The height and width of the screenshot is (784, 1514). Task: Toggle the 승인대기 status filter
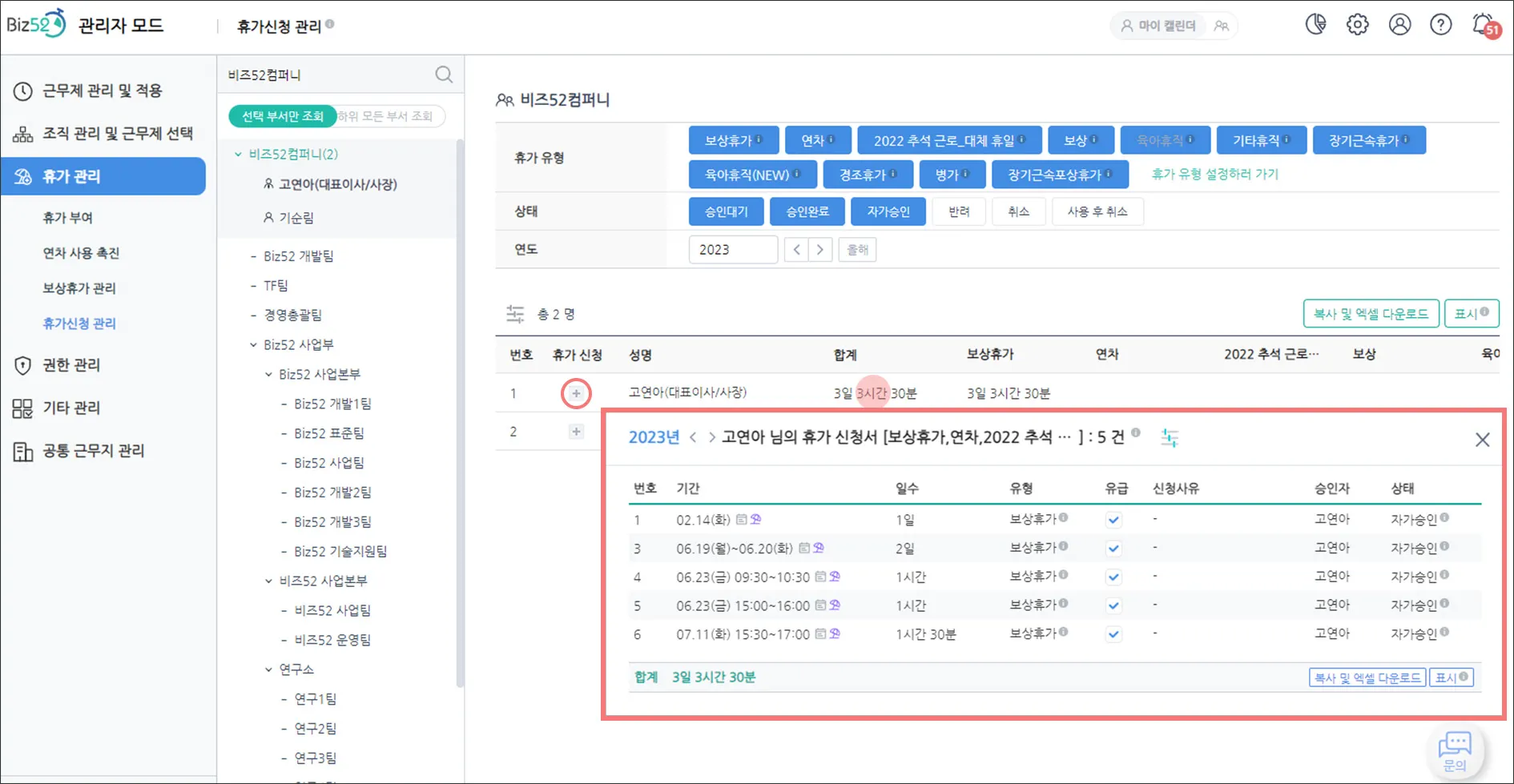pos(726,211)
